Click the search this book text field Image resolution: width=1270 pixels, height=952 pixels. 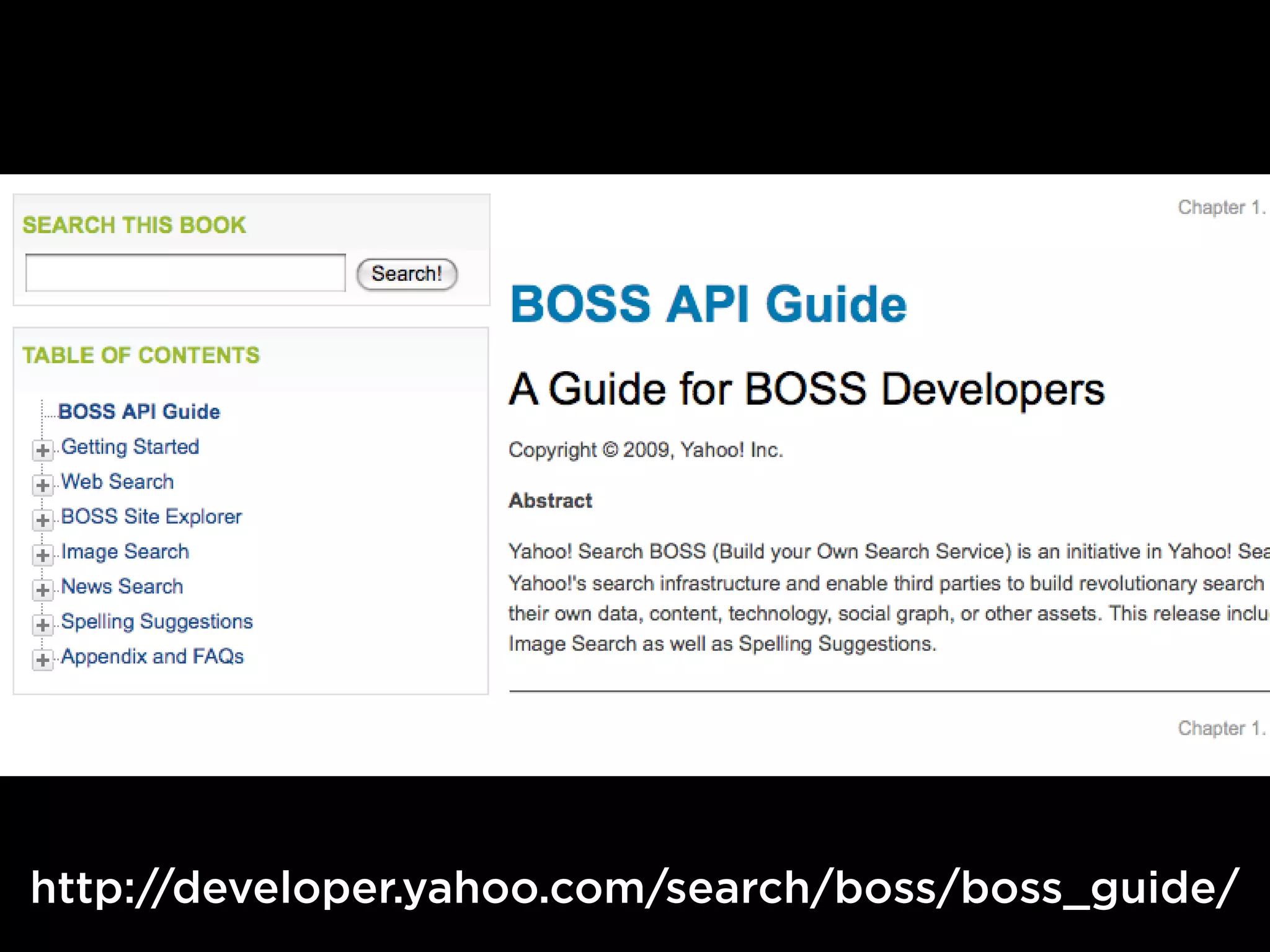(185, 272)
